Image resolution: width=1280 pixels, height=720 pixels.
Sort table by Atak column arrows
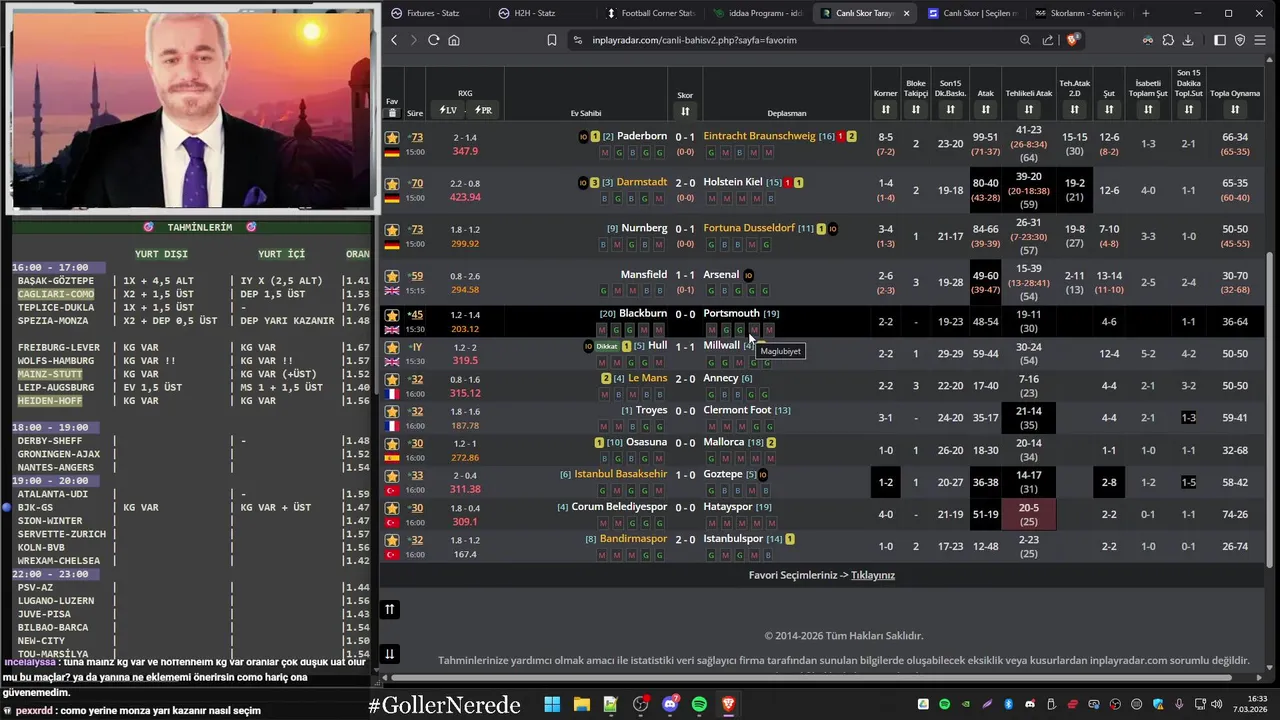986,110
